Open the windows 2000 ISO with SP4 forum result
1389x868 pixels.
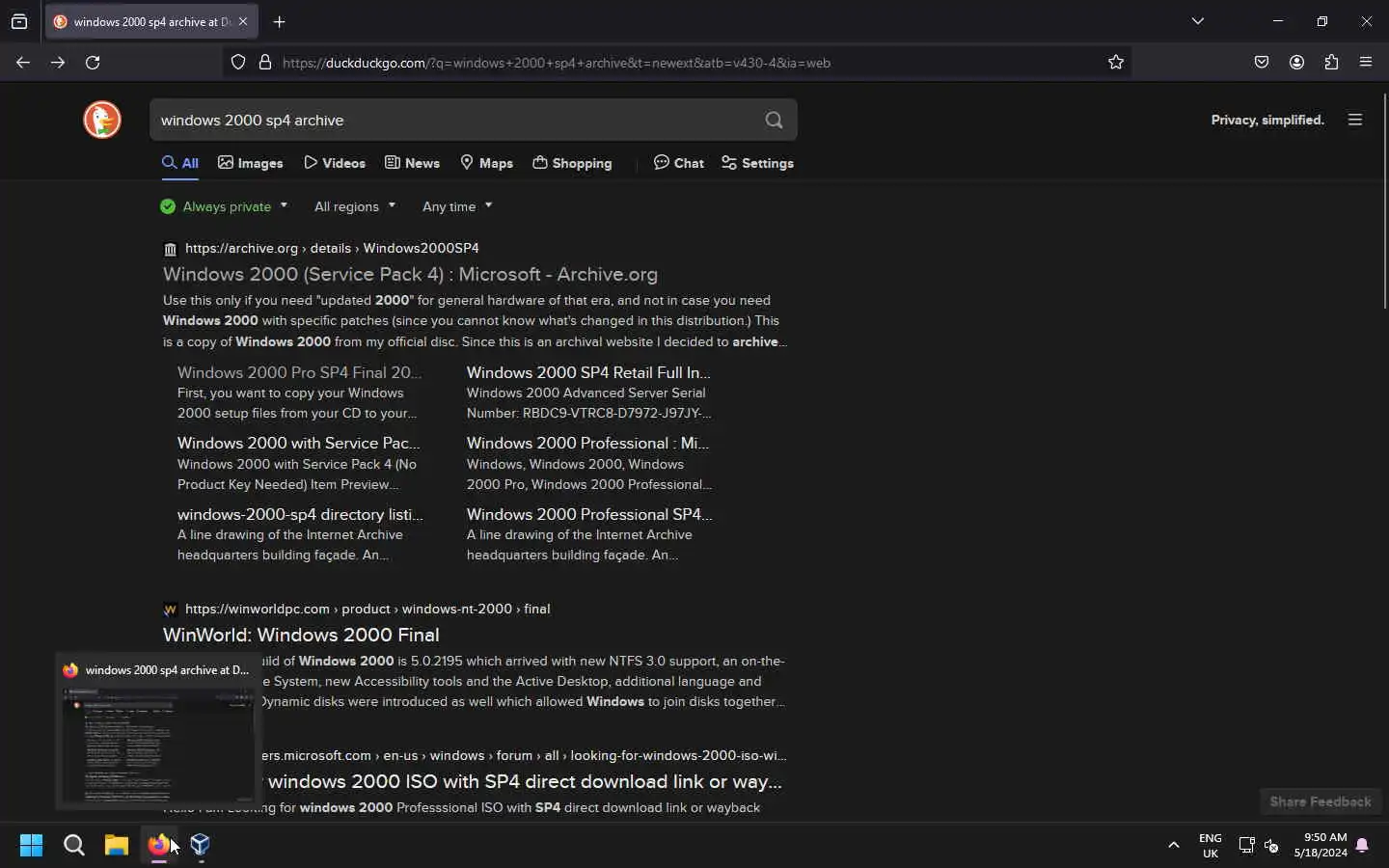[x=526, y=782]
